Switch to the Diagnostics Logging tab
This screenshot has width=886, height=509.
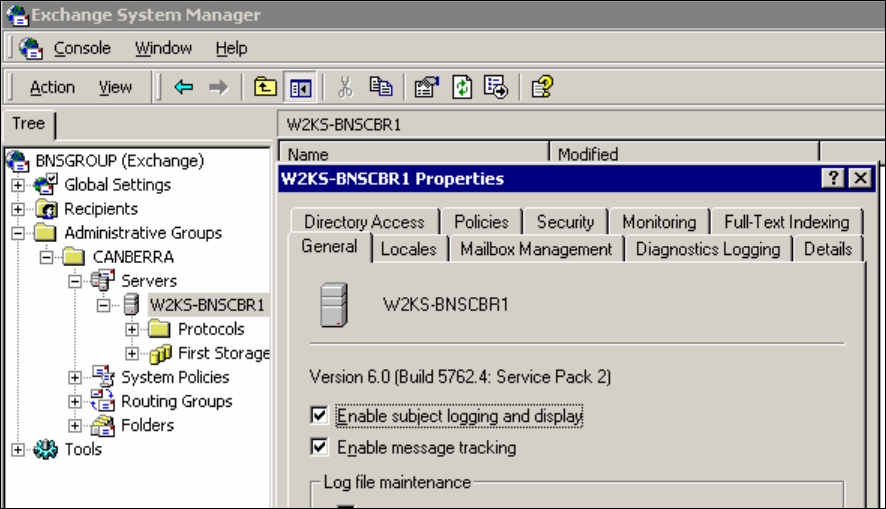(708, 249)
